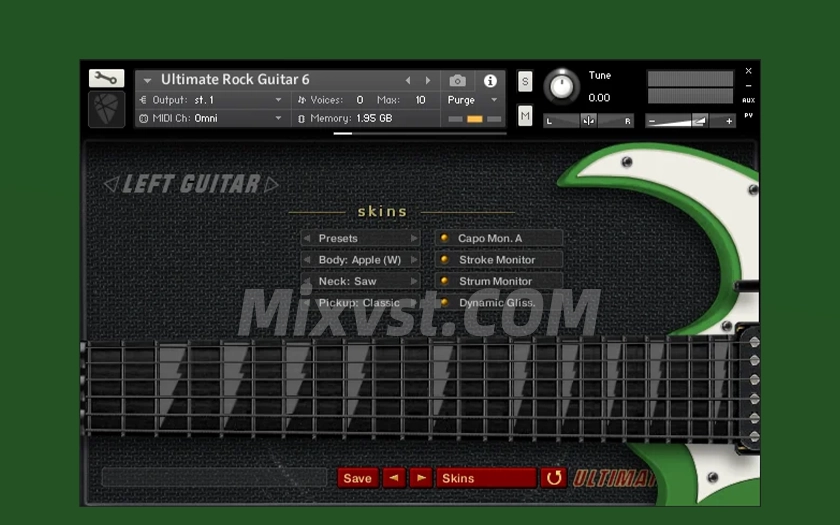Click the Memory 1.95 GB readout
The image size is (840, 525).
(345, 118)
